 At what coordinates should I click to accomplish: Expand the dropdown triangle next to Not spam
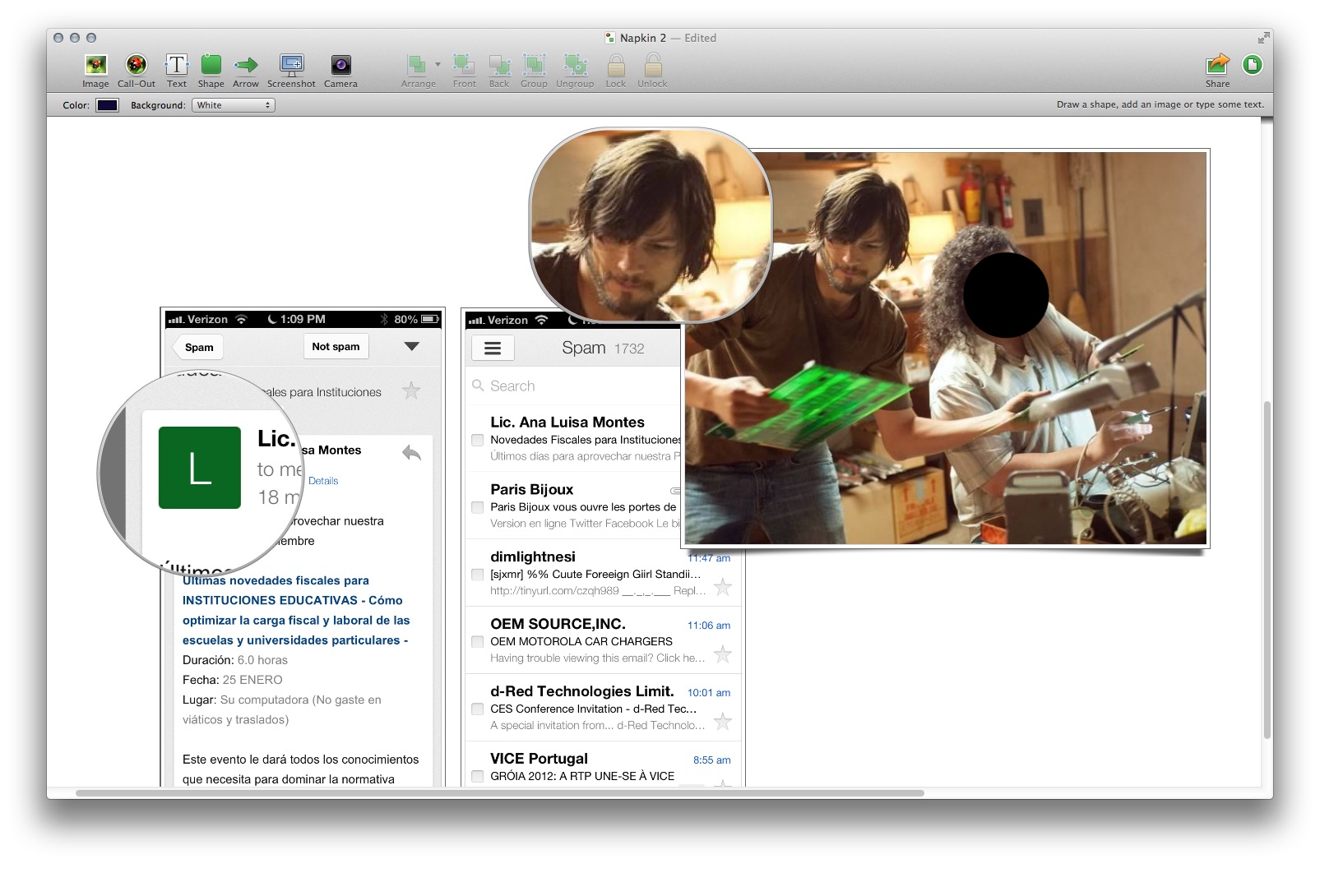tap(412, 347)
